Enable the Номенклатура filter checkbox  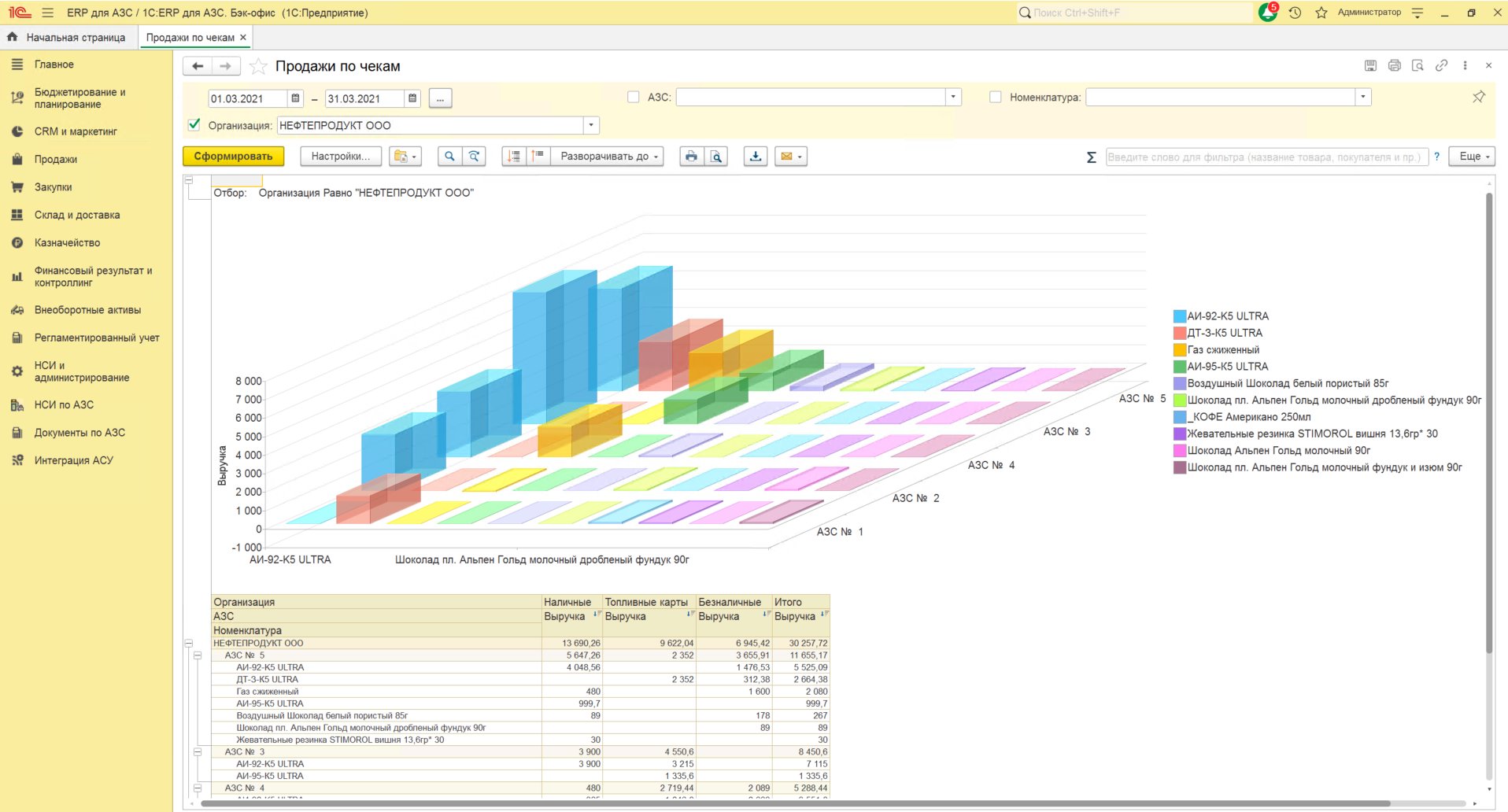pyautogui.click(x=995, y=97)
